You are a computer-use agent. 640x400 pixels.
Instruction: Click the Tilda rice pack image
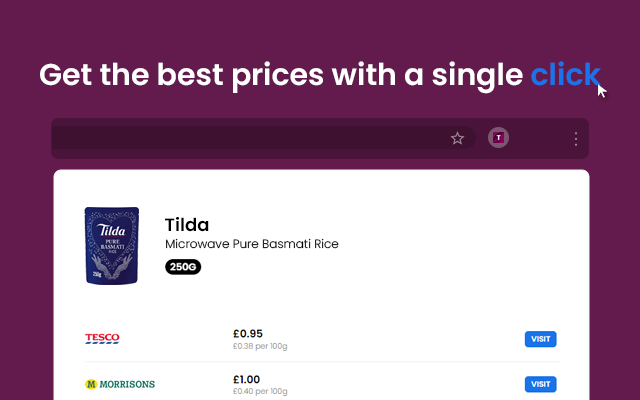(111, 246)
